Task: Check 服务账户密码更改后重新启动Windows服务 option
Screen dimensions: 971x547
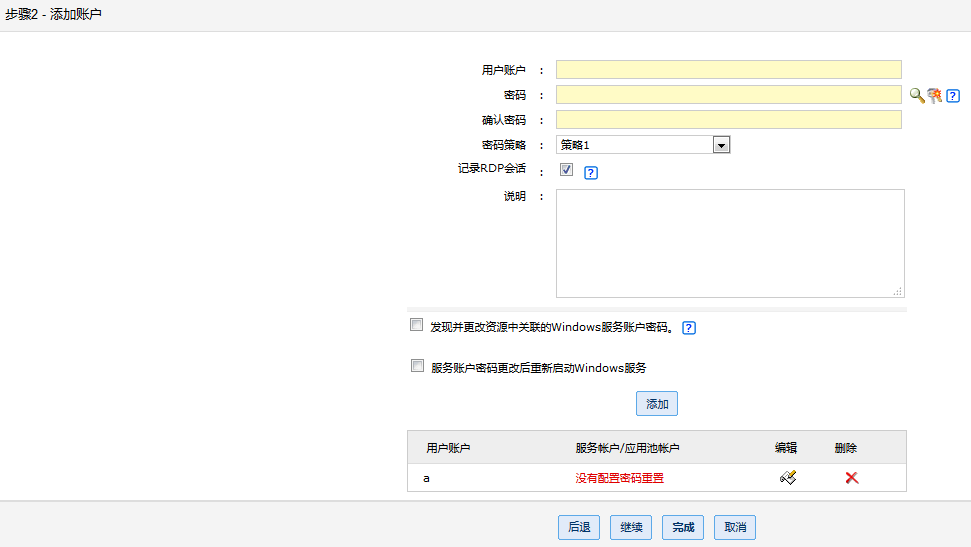Action: point(417,366)
